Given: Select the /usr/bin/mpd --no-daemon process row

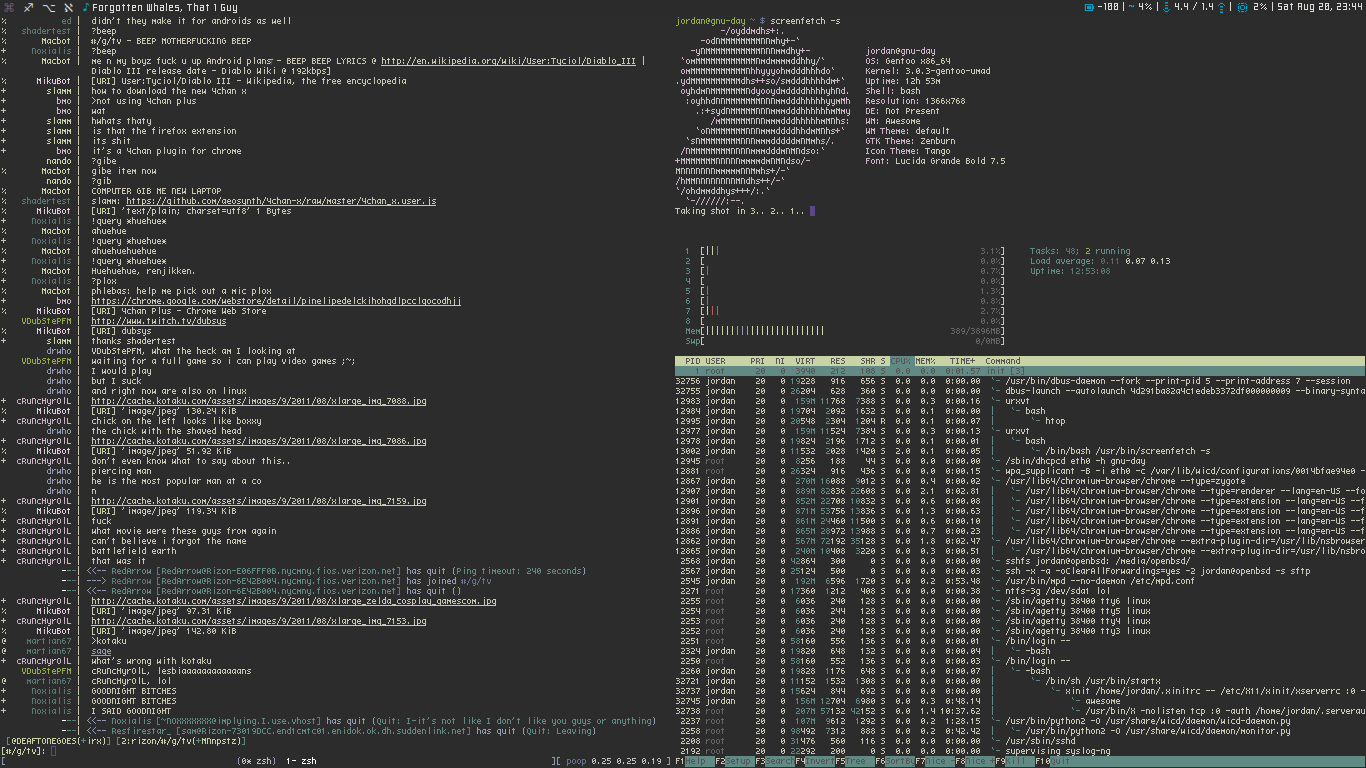Looking at the screenshot, I should (x=1020, y=581).
